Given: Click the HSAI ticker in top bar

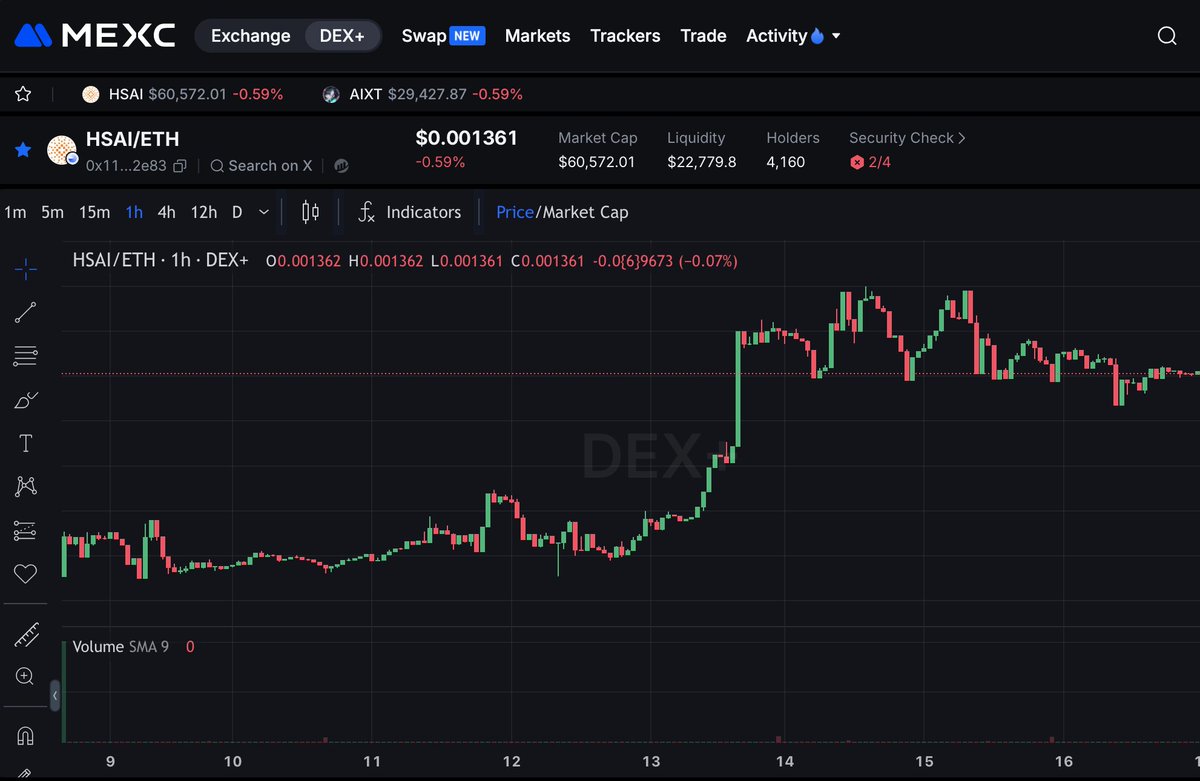Looking at the screenshot, I should pos(183,94).
